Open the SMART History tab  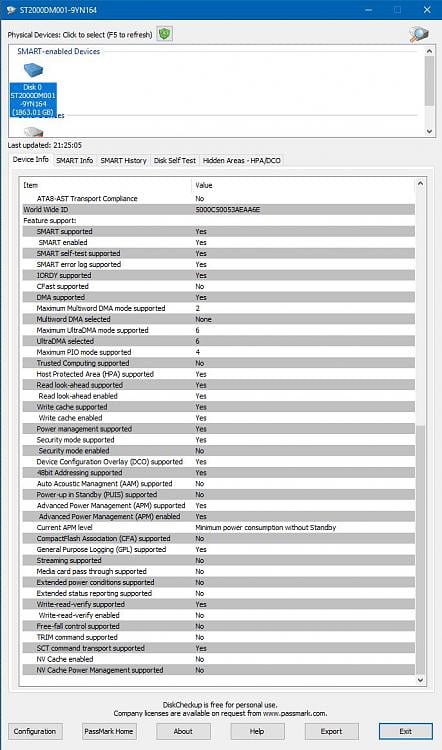click(123, 161)
